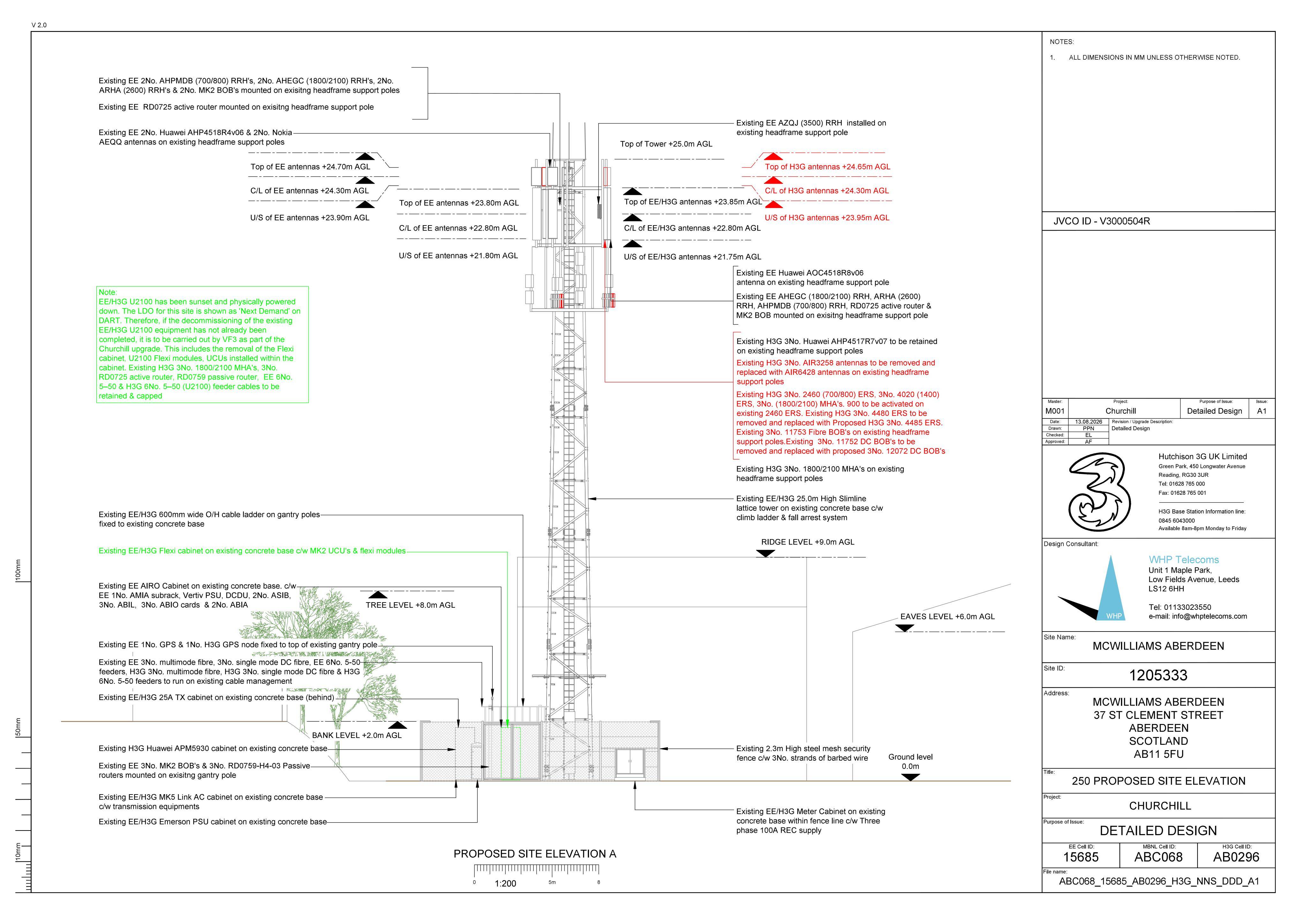
Task: Click the Issue value A1
Action: pos(1261,411)
